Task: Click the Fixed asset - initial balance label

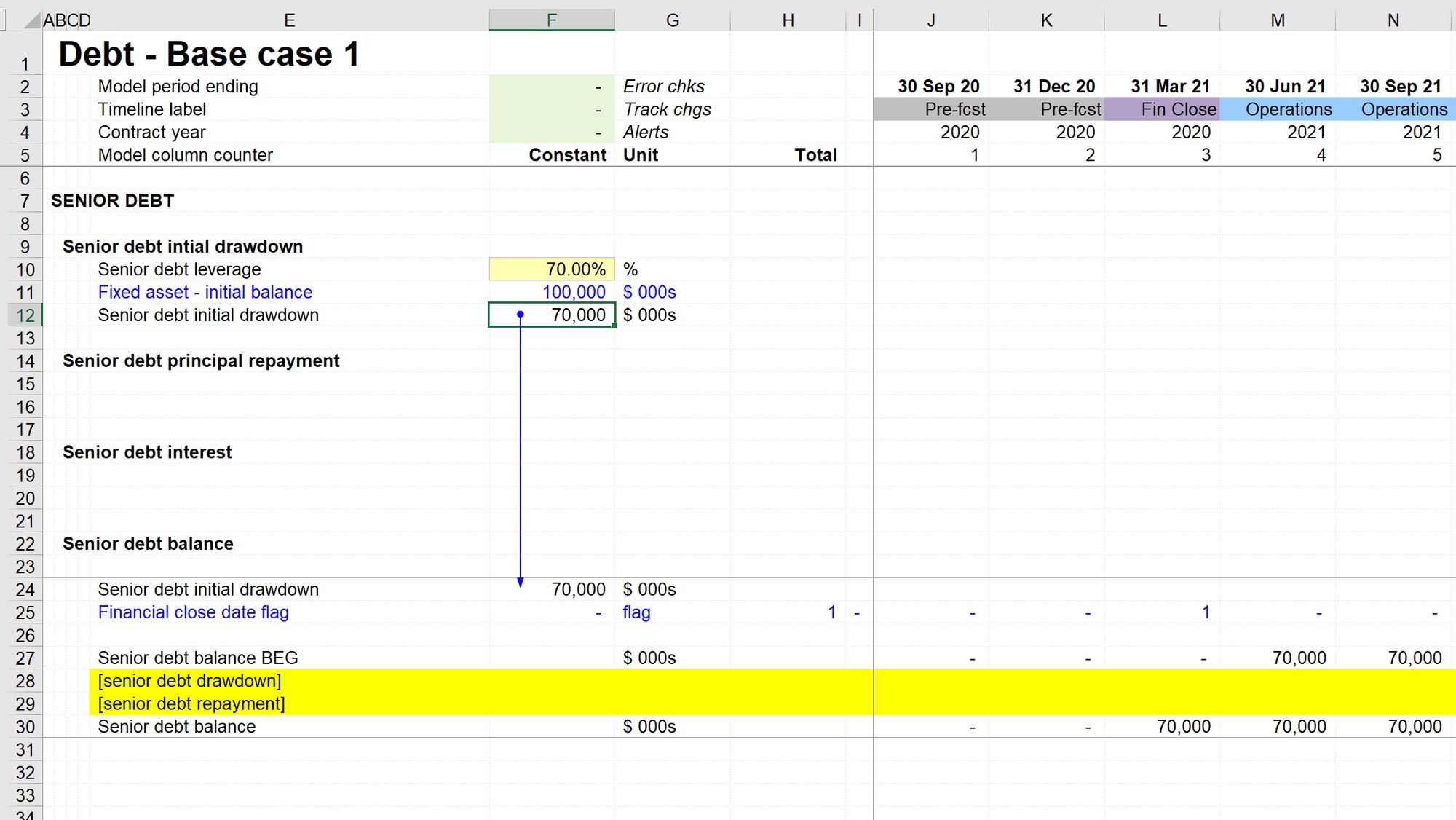Action: click(x=205, y=292)
